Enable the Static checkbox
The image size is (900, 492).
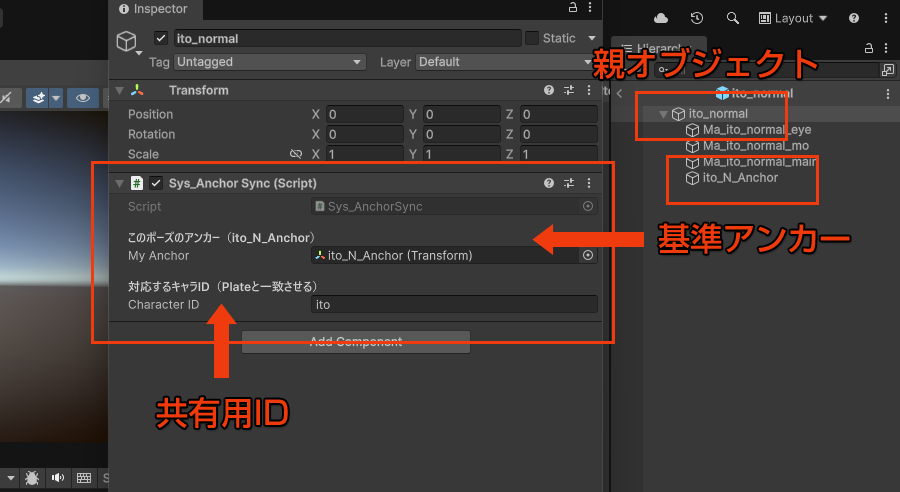point(532,38)
